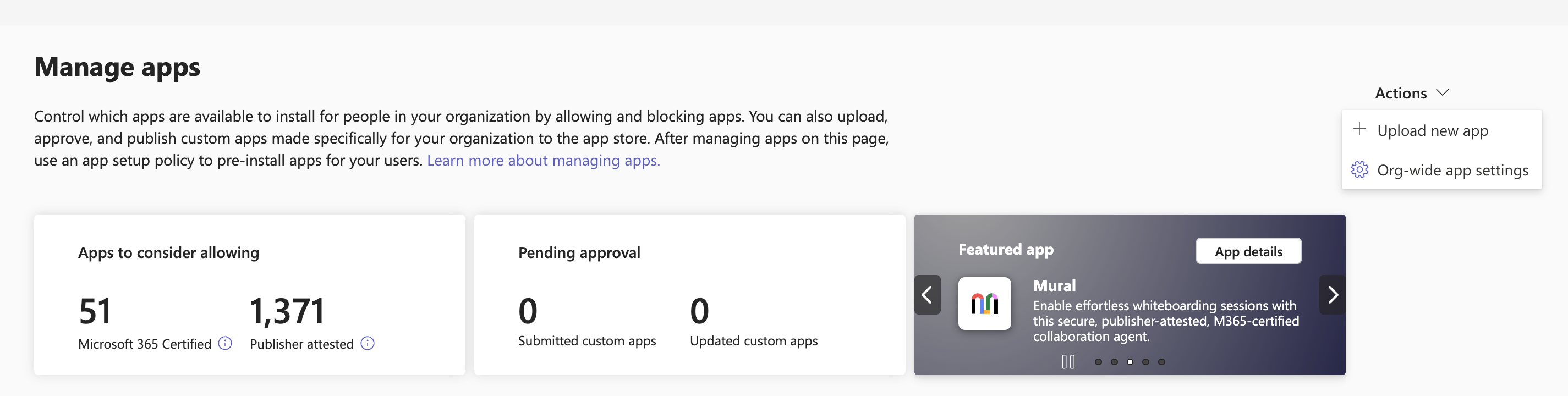Viewport: 1568px width, 396px height.
Task: Click the plus icon beside Upload new app
Action: [1358, 129]
